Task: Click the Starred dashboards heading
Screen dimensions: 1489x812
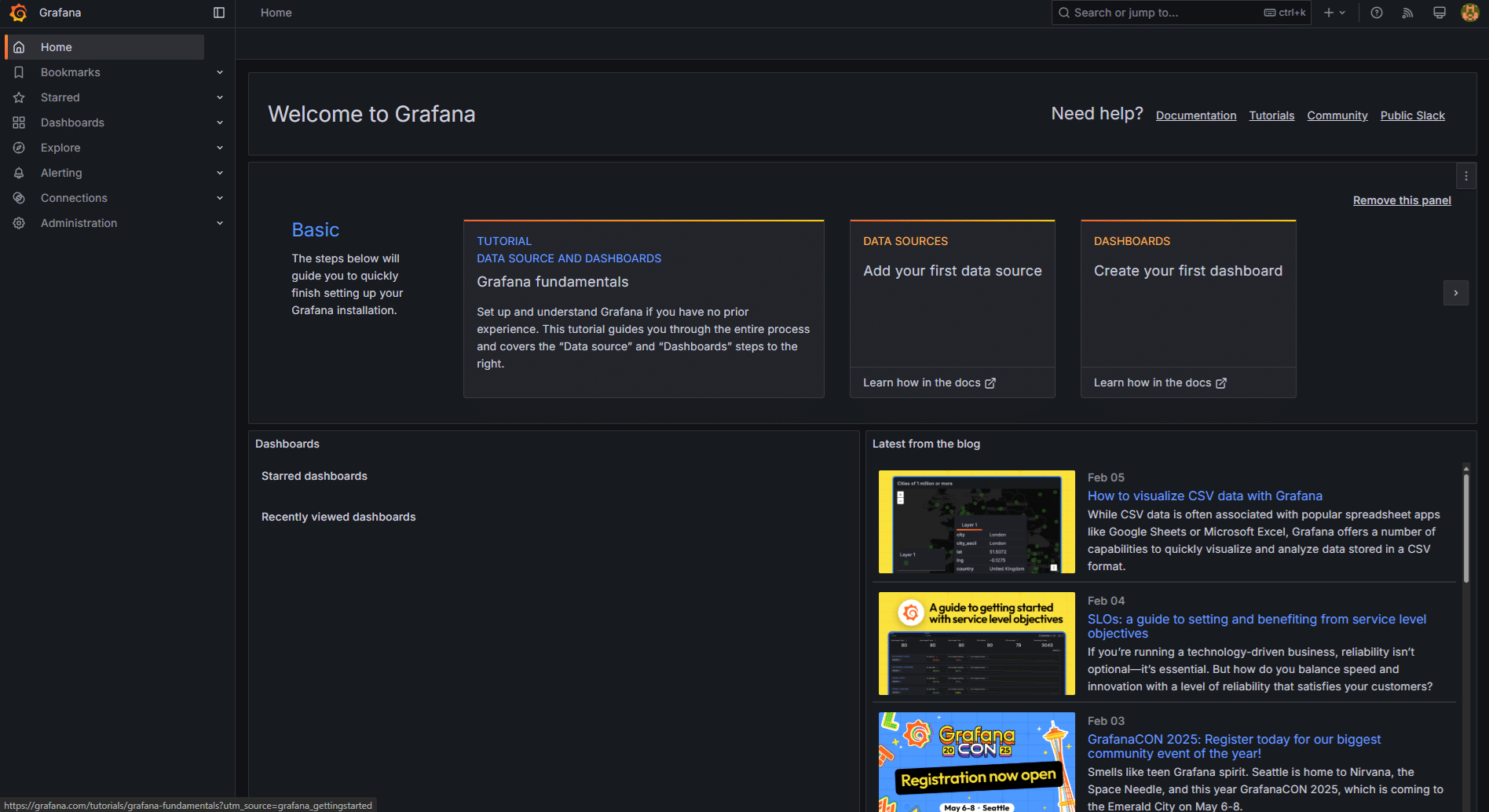Action: click(314, 476)
